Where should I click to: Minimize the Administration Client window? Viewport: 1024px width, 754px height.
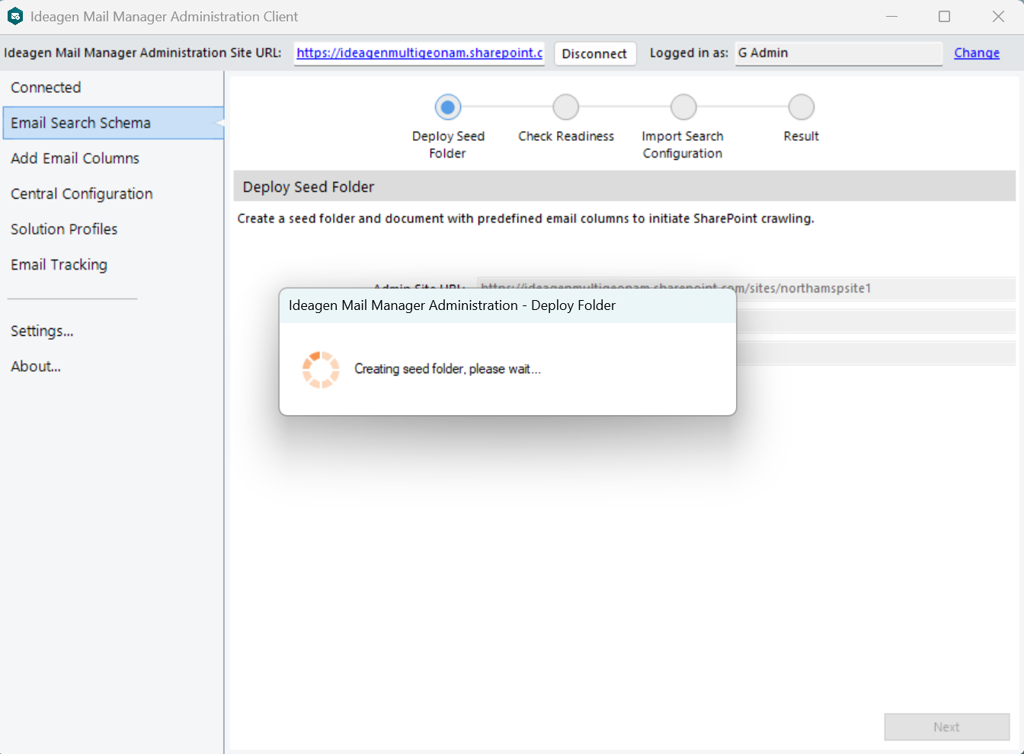click(891, 16)
